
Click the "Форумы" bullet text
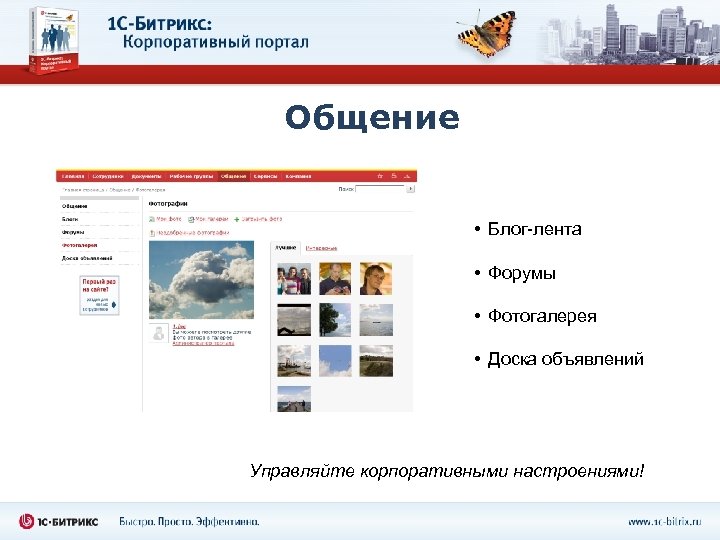coord(522,273)
